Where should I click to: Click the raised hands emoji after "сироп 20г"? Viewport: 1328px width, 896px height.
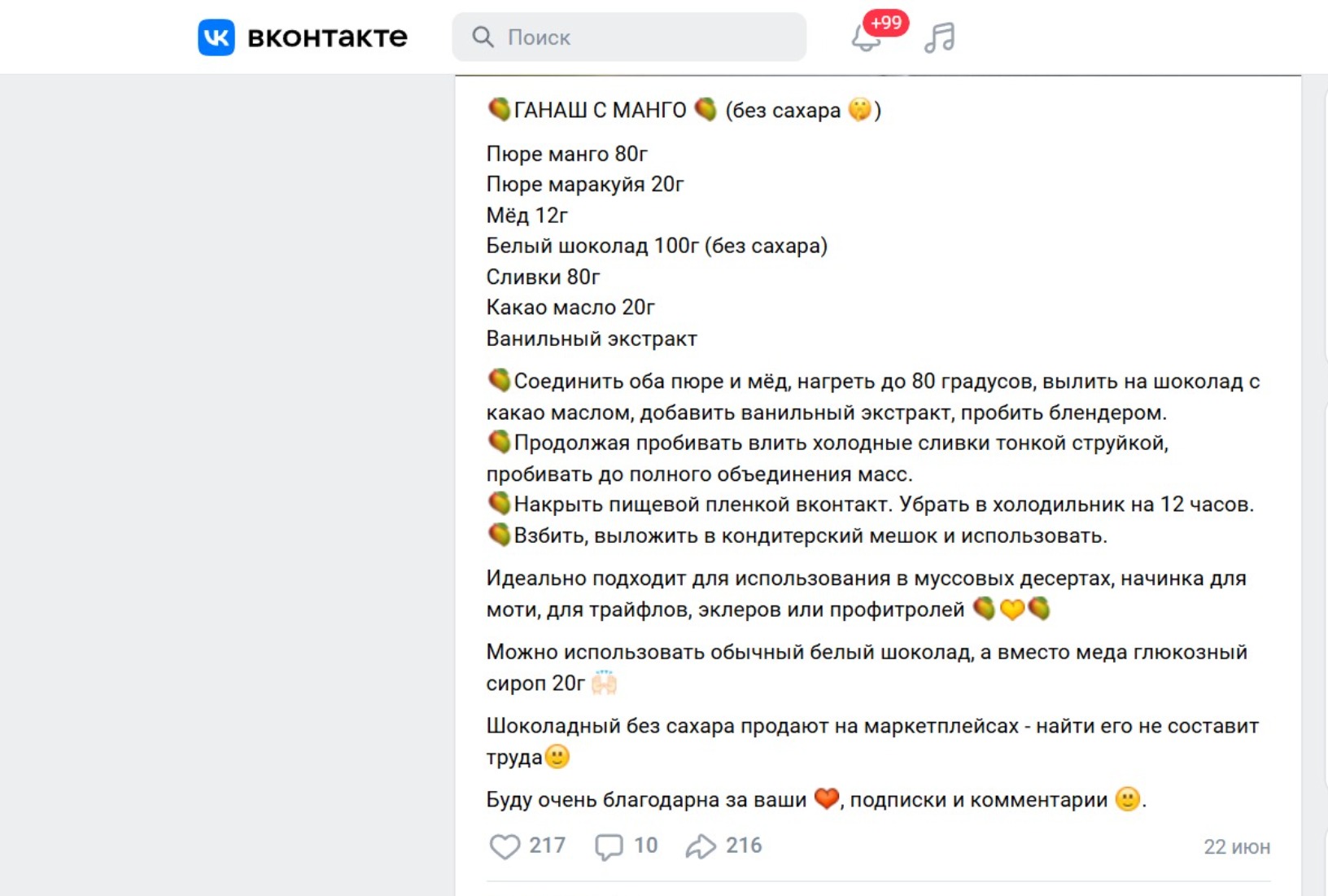(x=604, y=682)
